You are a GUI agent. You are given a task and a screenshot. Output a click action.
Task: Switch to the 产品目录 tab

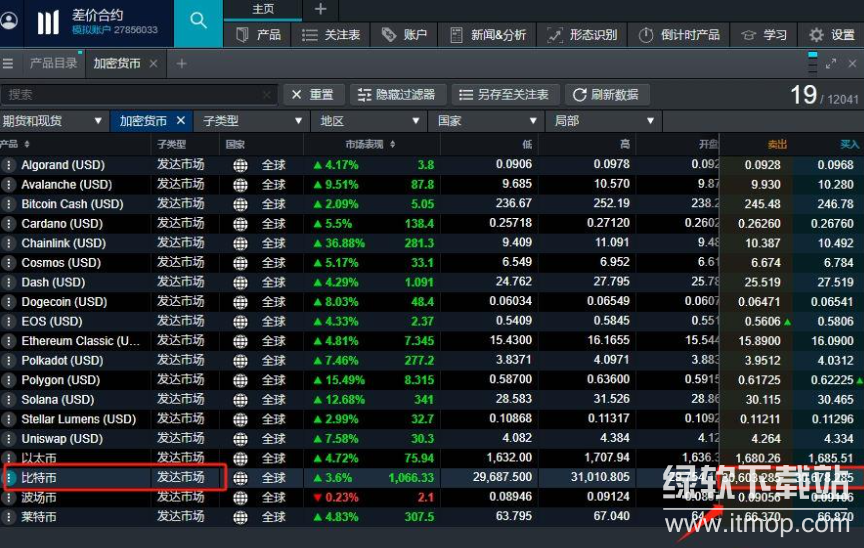coord(53,64)
